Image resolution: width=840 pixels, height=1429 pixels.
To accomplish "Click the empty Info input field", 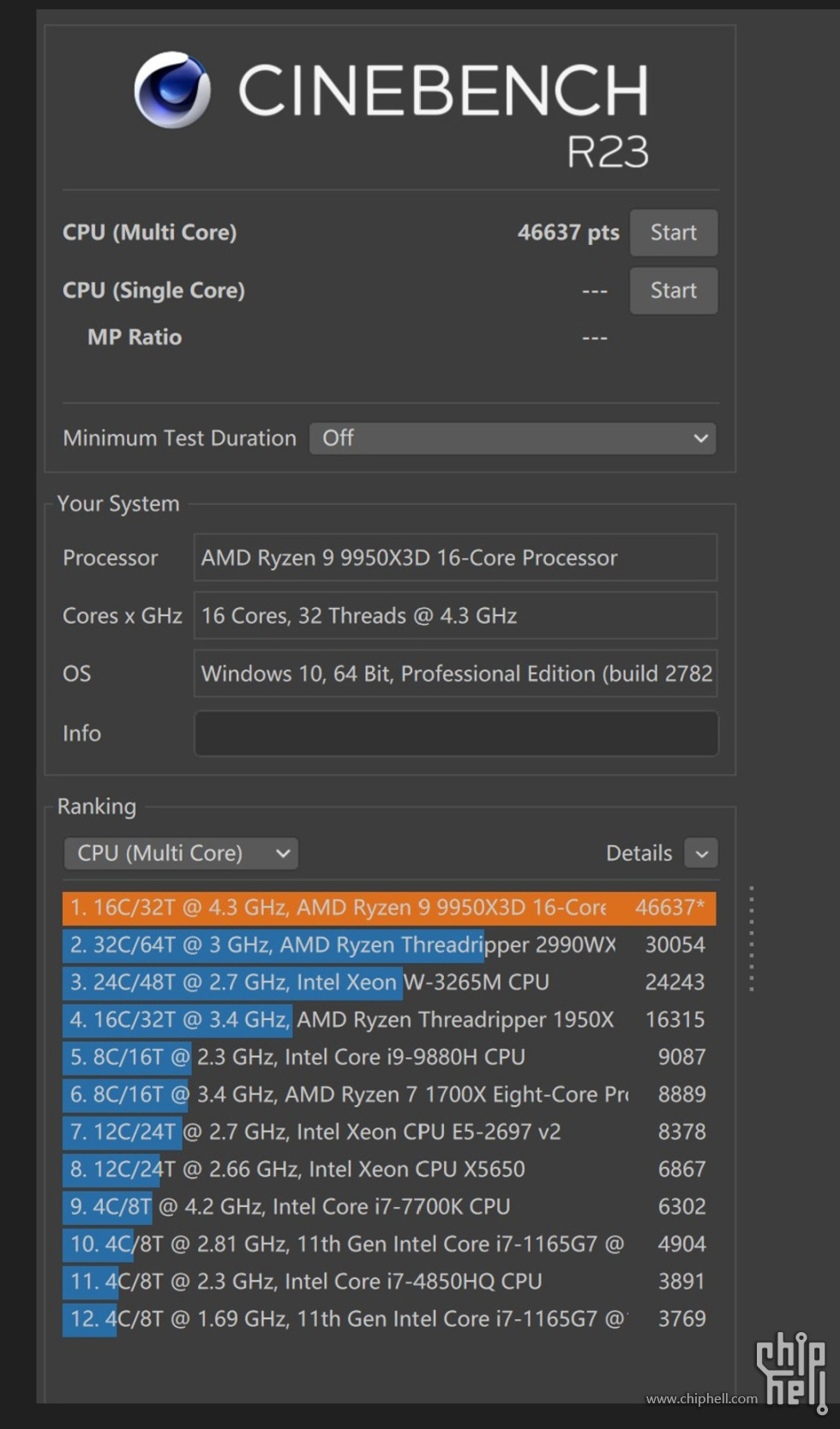I will click(x=455, y=733).
